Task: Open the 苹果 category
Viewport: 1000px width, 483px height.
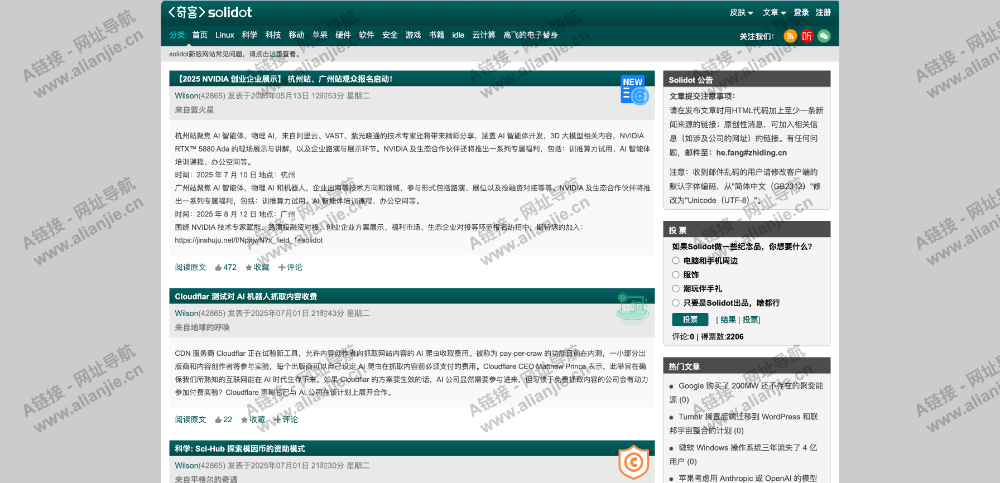Action: click(x=320, y=35)
